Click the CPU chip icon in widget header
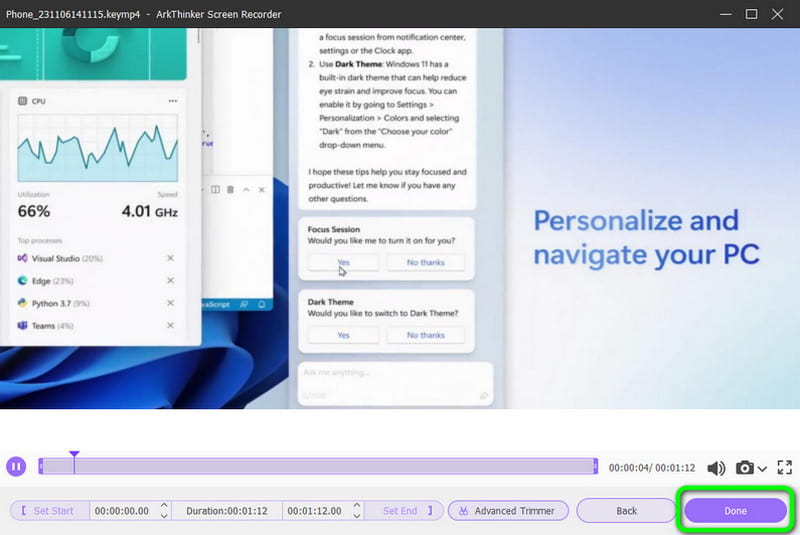Viewport: 800px width, 535px height. (22, 101)
